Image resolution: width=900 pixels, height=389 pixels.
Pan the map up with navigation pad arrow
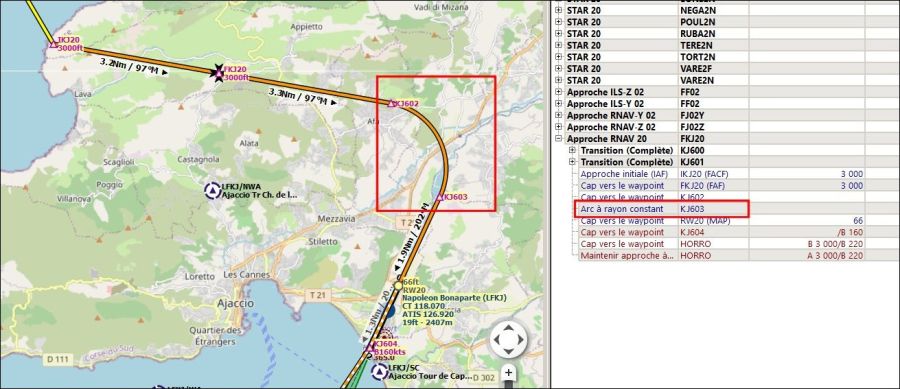[508, 329]
